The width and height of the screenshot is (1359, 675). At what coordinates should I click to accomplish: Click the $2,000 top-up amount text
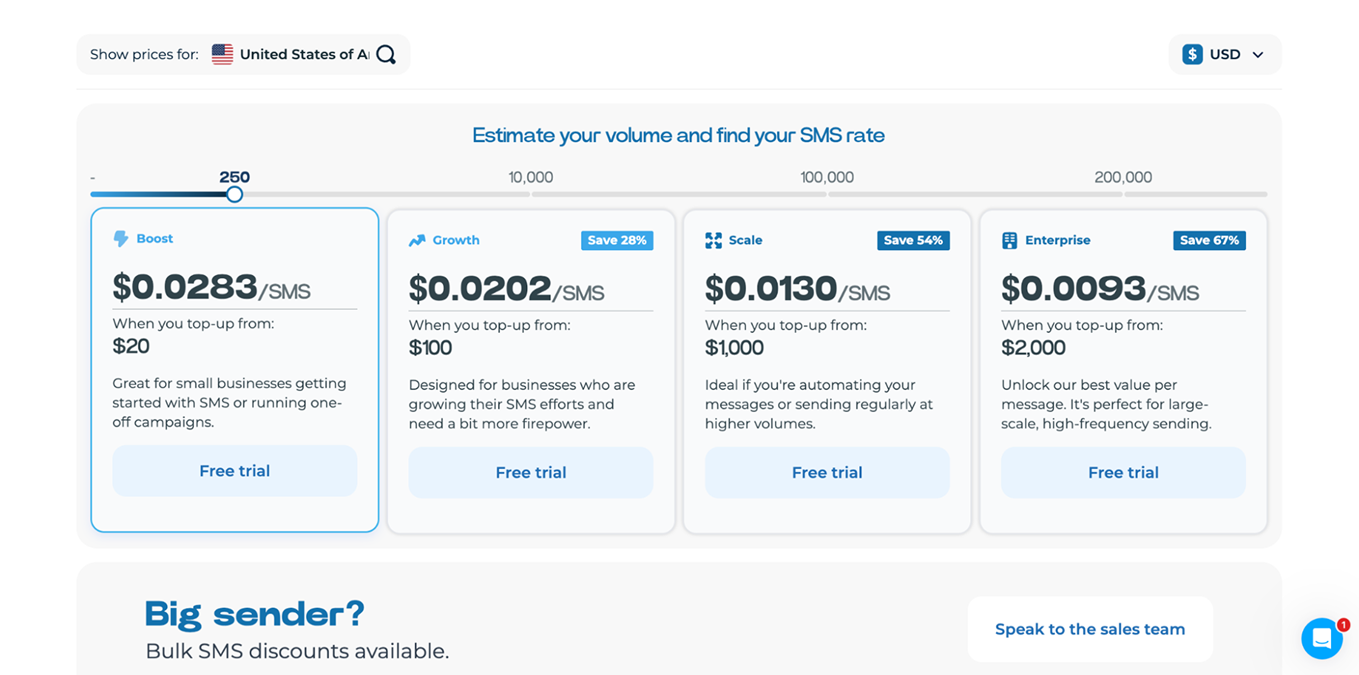[1034, 349]
